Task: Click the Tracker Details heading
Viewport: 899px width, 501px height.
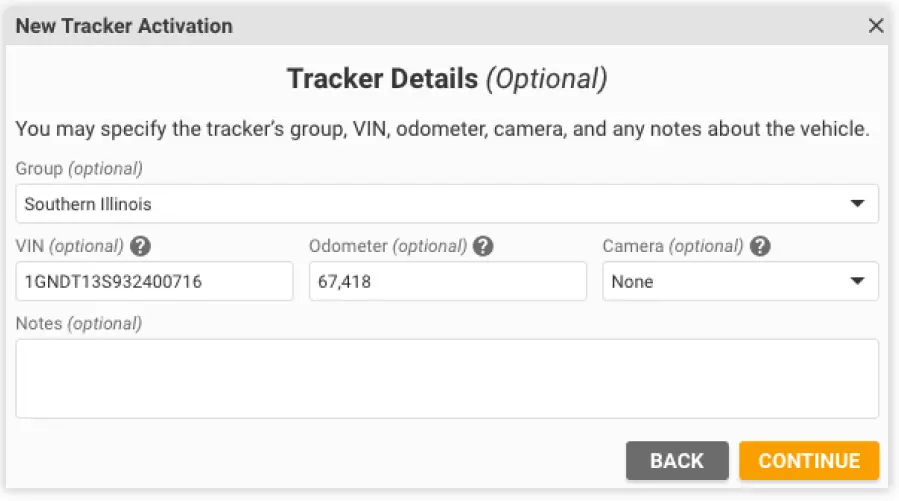Action: [446, 79]
